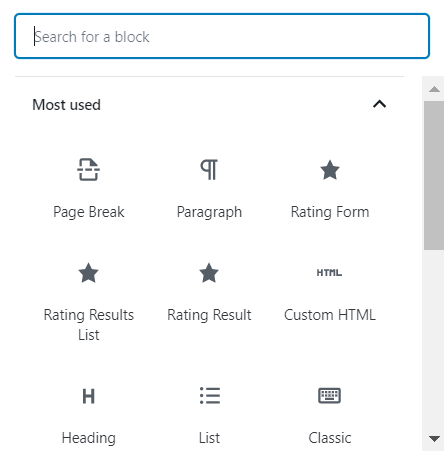Add the Classic block keyboard icon

(x=329, y=396)
